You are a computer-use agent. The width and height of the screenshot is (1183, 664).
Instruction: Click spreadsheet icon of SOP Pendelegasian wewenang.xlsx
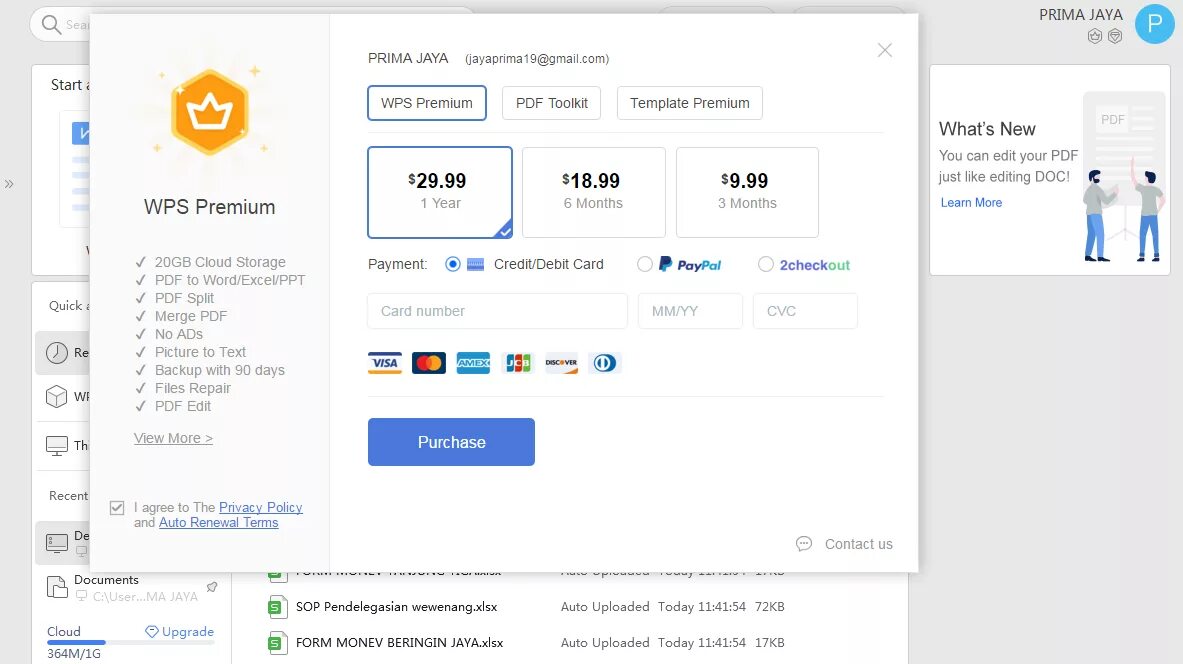pyautogui.click(x=278, y=607)
